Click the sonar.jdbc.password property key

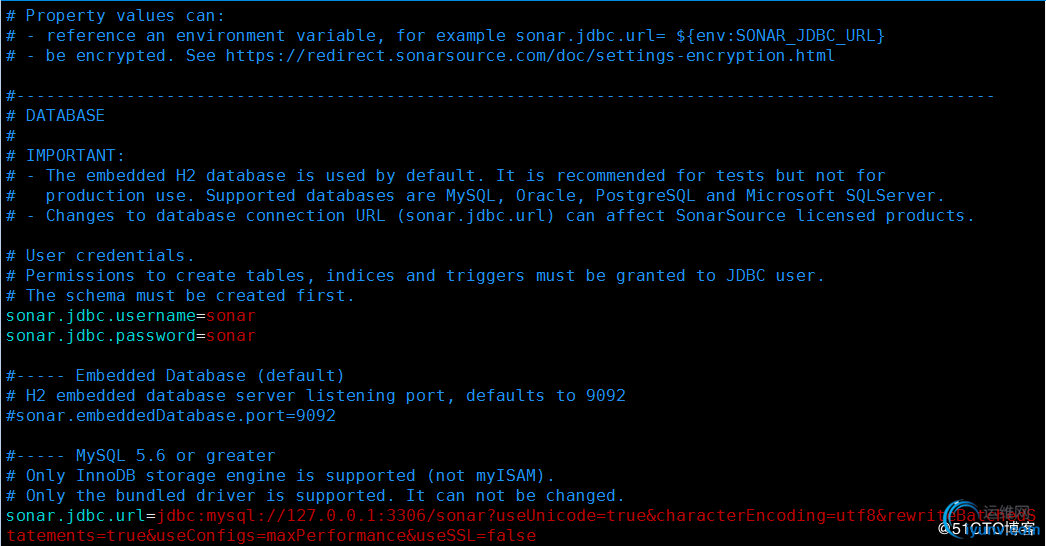pos(101,336)
